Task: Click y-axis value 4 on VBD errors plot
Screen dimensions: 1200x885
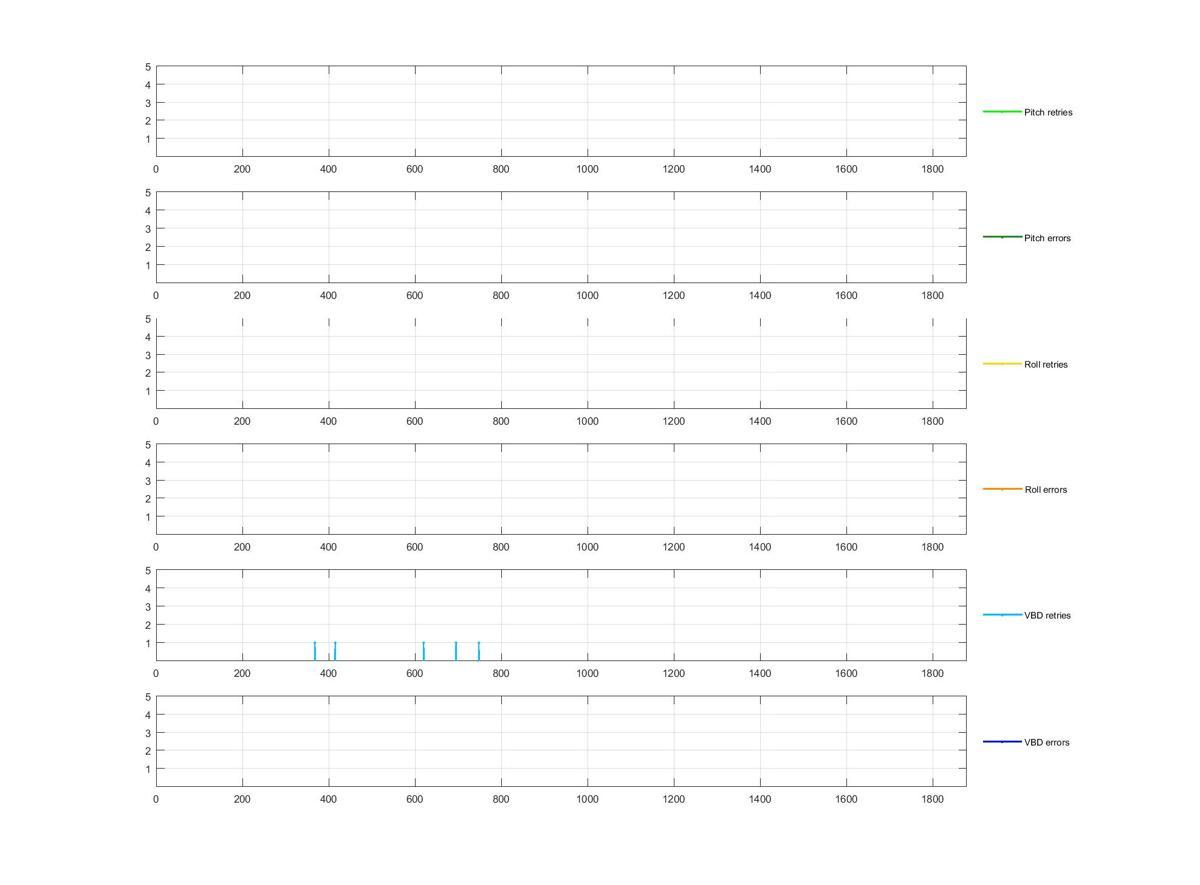Action: point(148,715)
